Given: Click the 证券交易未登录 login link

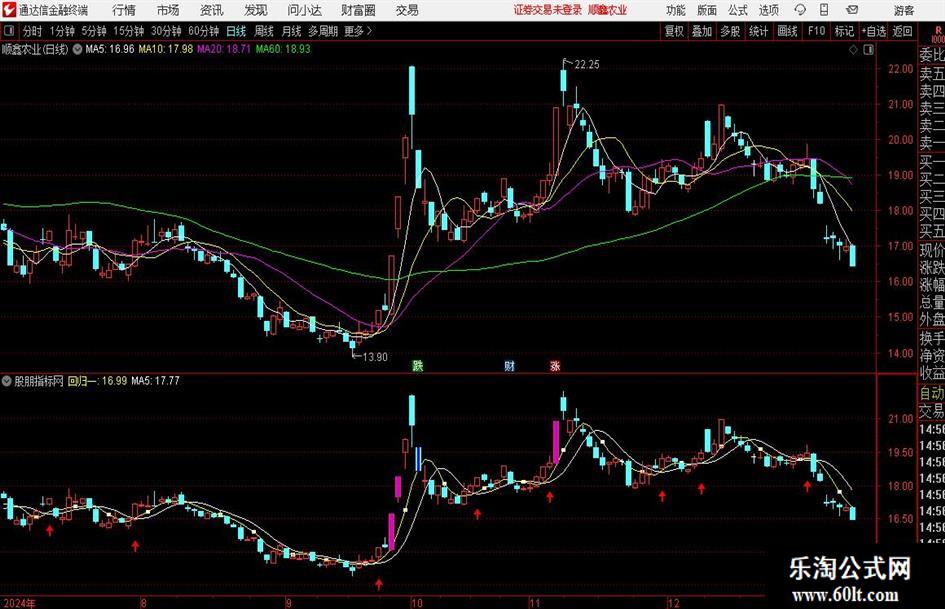Looking at the screenshot, I should click(x=548, y=10).
